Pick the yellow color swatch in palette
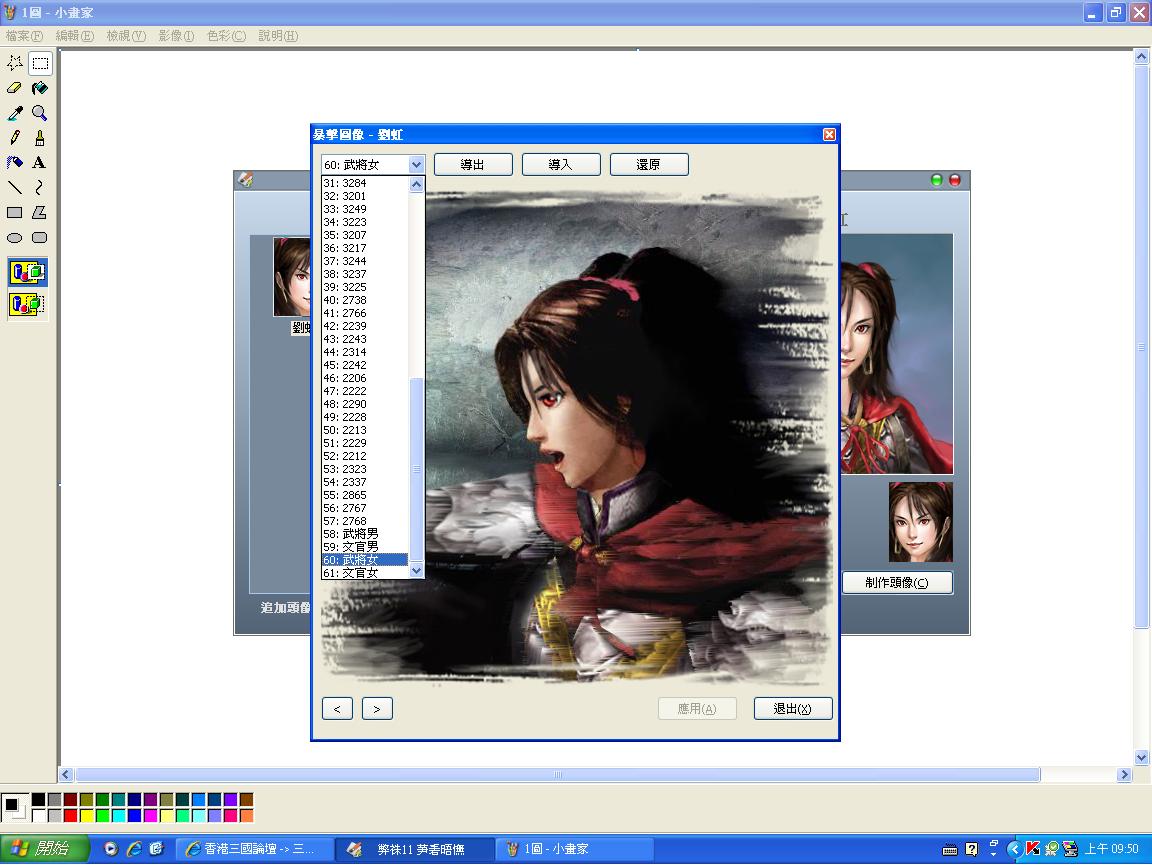1152x865 pixels. [x=87, y=815]
